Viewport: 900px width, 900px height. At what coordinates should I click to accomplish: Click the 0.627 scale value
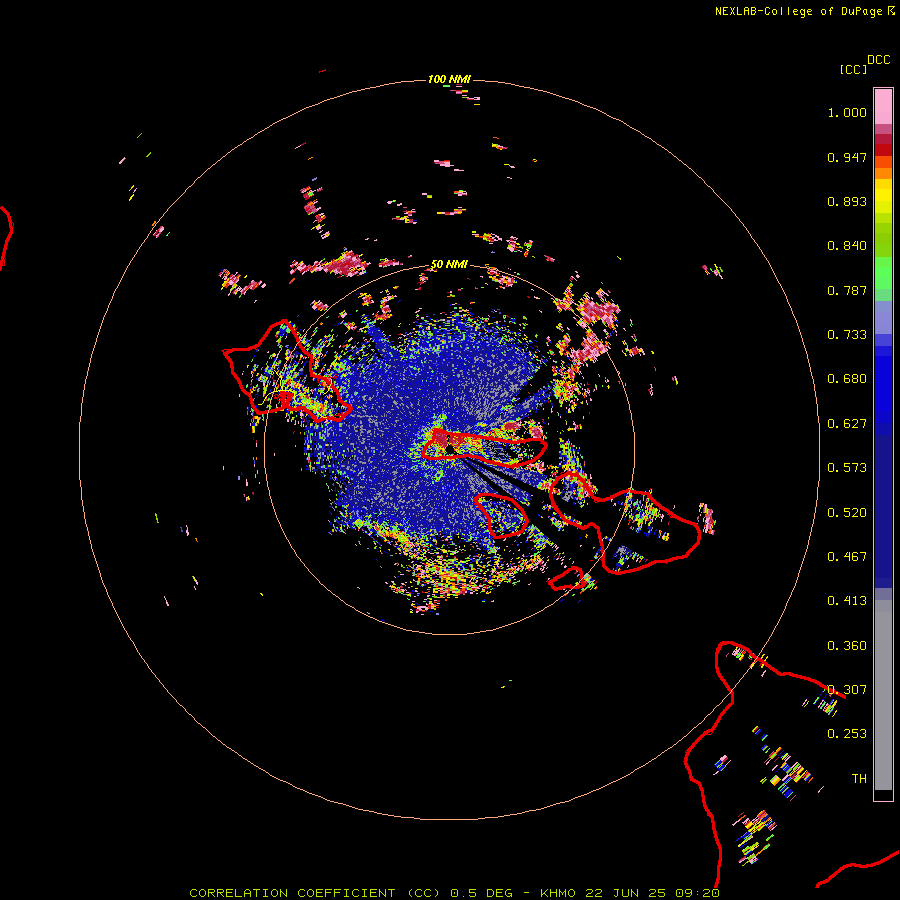tap(847, 424)
